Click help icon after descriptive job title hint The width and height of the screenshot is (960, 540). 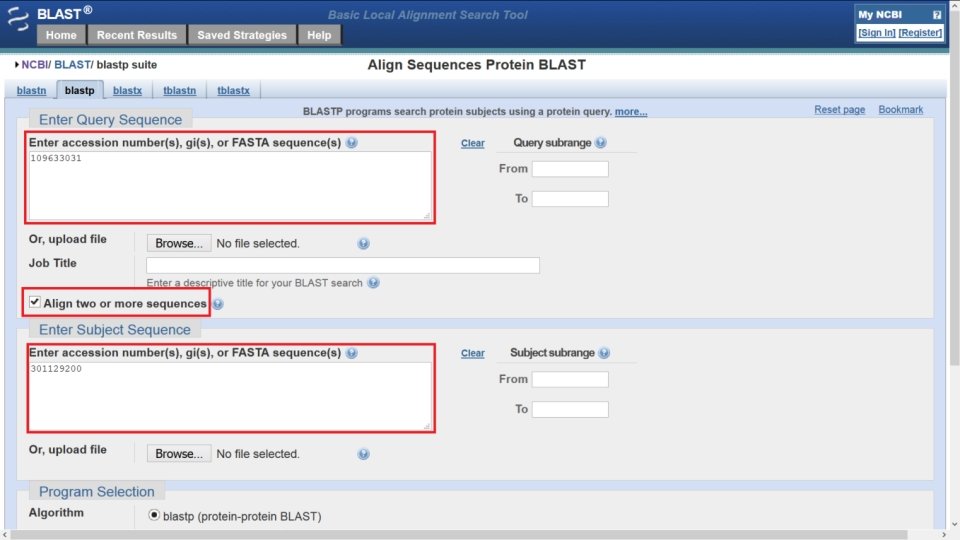373,283
